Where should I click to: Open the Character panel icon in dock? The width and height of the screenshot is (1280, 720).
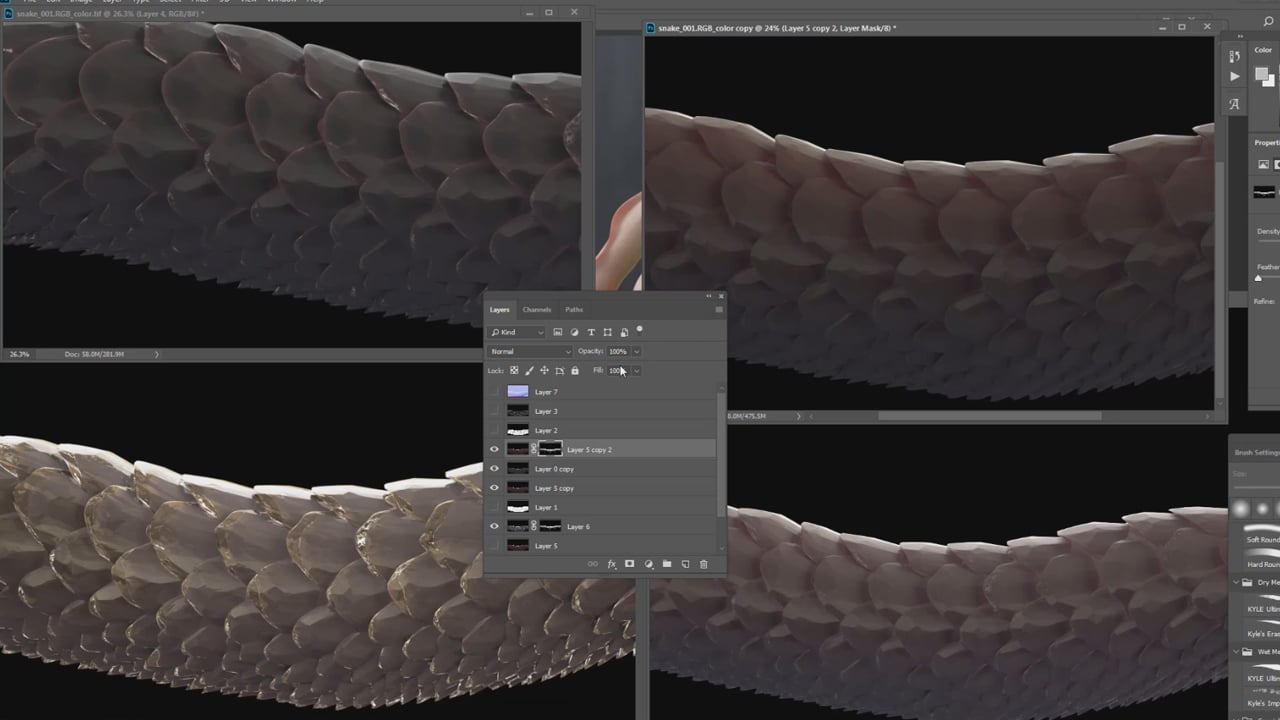pos(1234,104)
